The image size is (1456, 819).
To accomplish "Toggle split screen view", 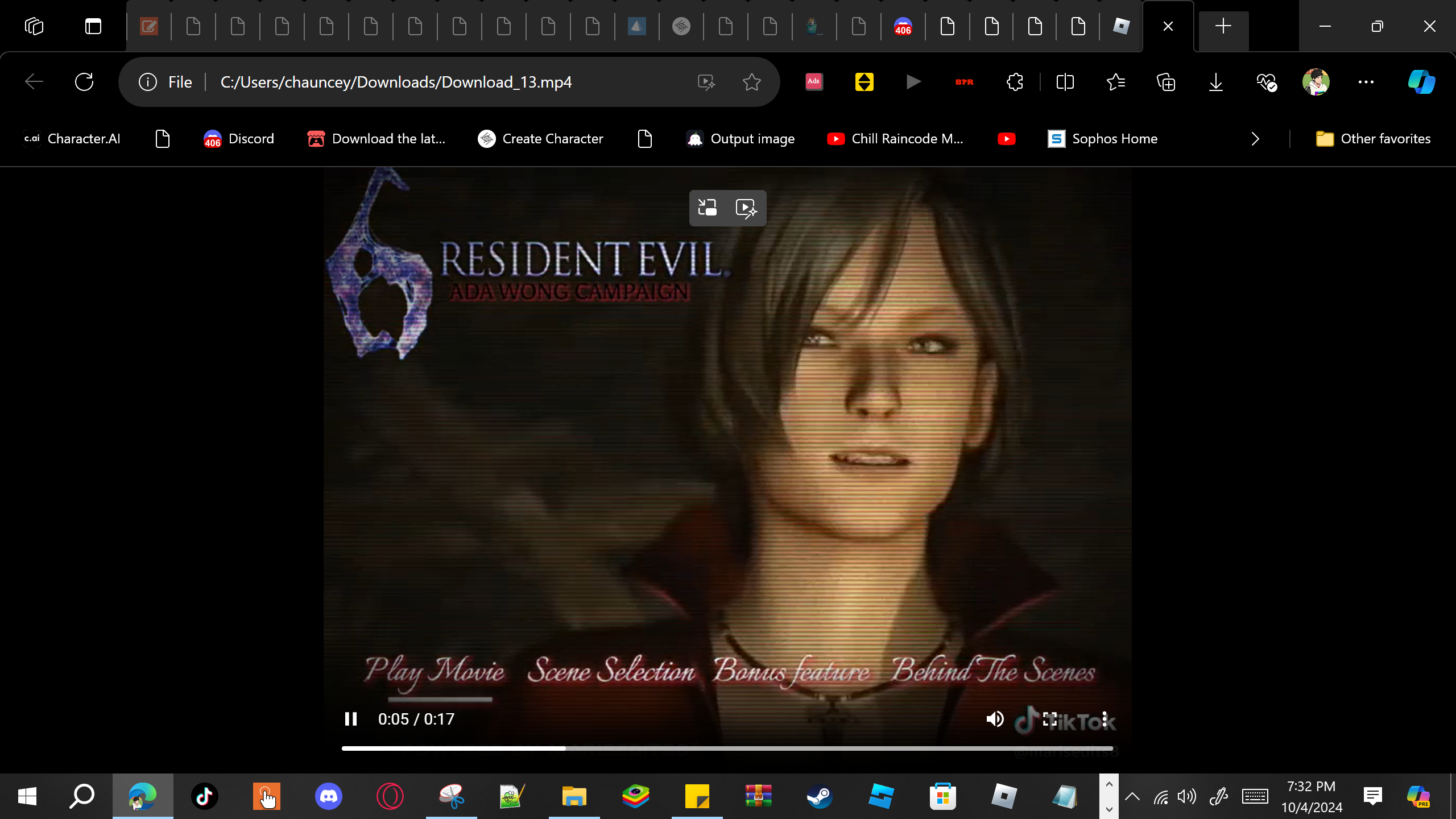I will (x=1065, y=82).
